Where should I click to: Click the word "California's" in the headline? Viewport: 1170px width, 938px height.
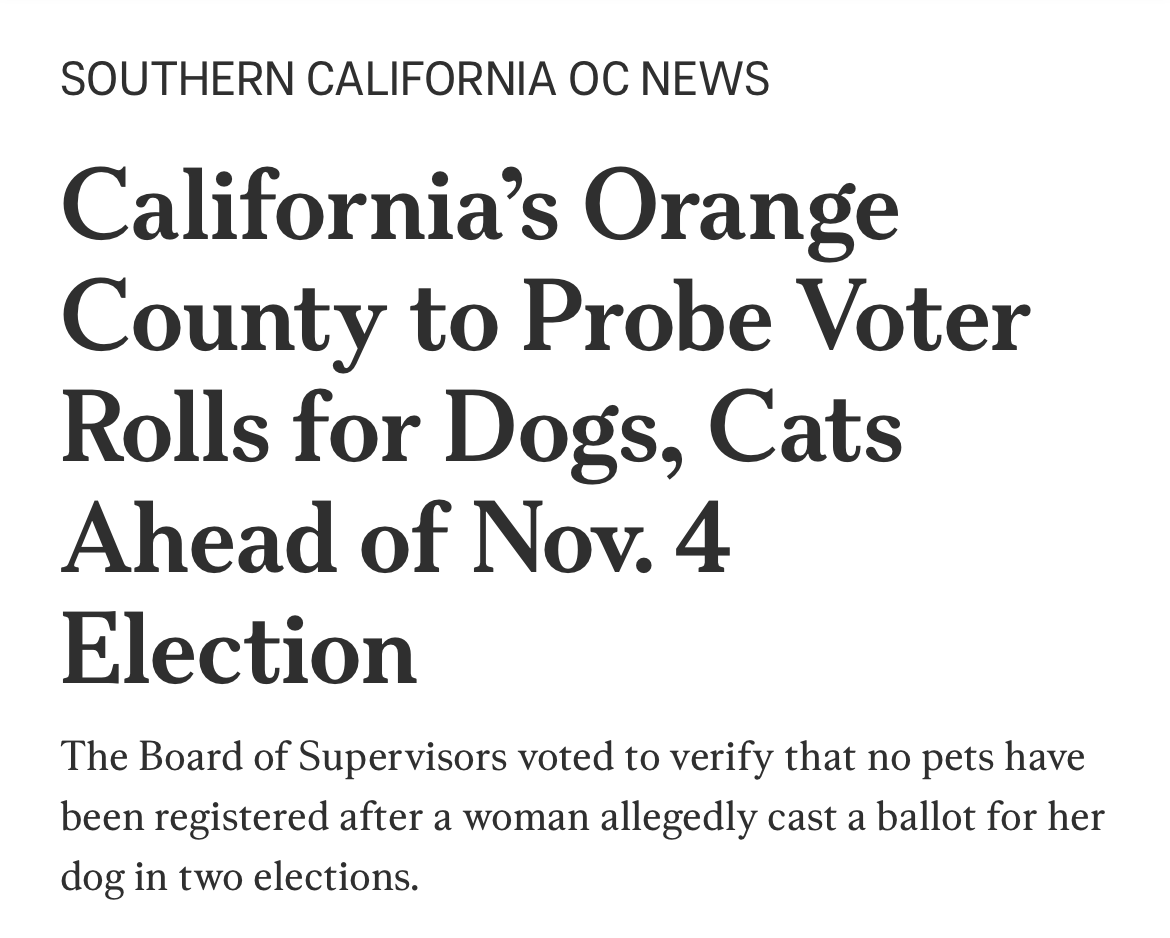pyautogui.click(x=310, y=208)
